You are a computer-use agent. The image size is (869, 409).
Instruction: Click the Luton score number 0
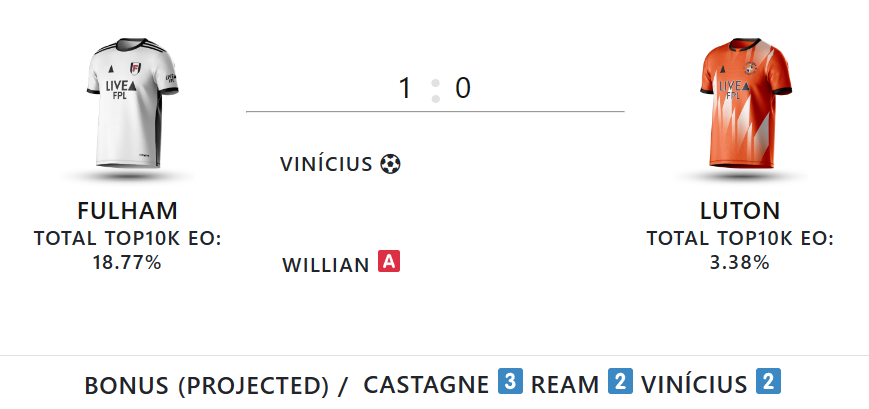pos(463,88)
